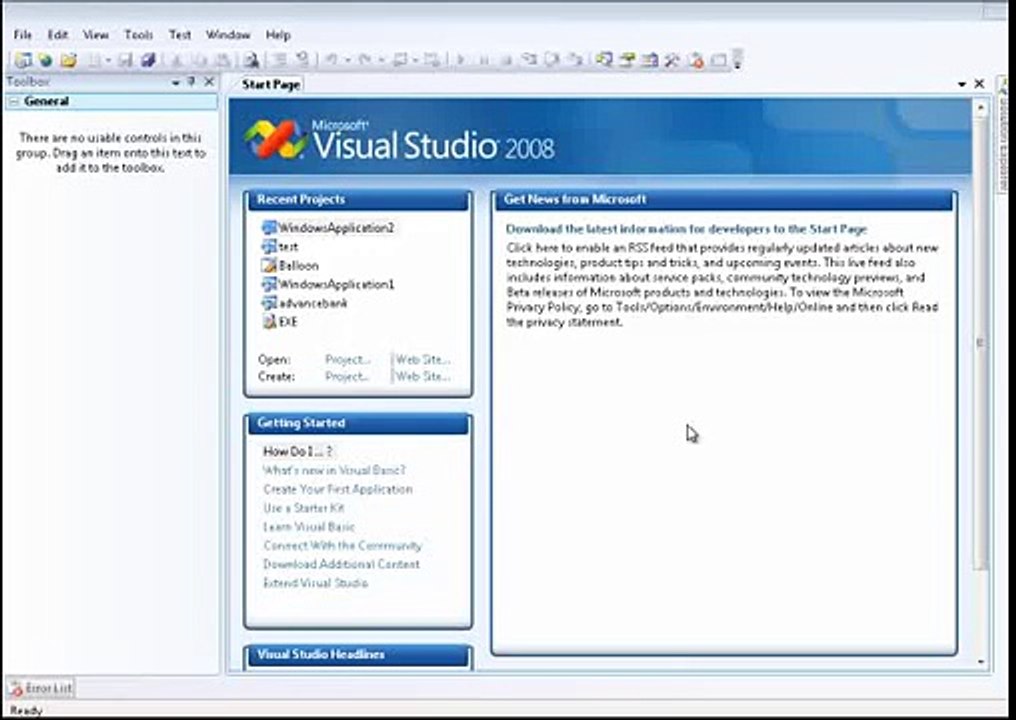Click the Step Into icon
The image size is (1016, 720).
(x=529, y=60)
